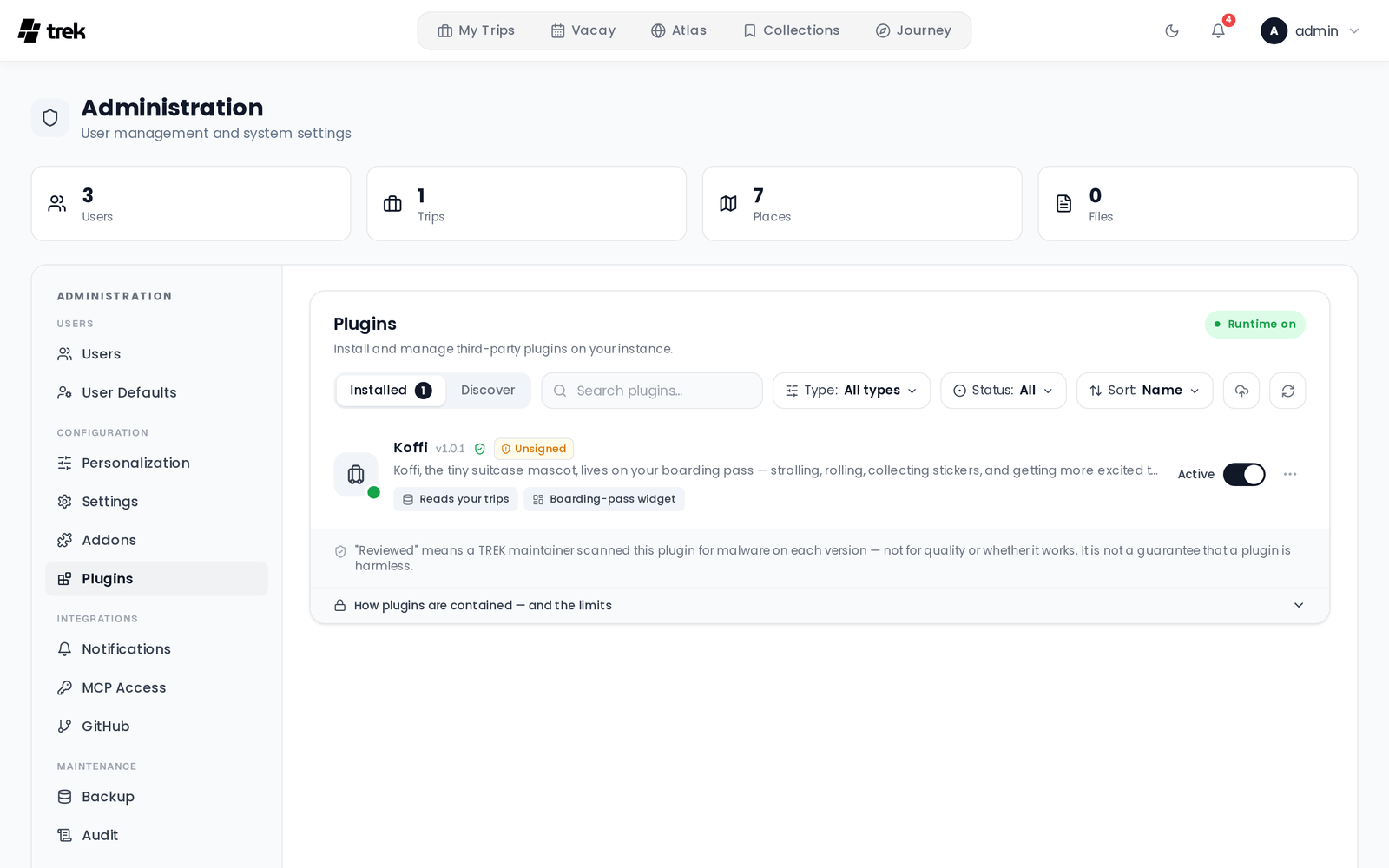The width and height of the screenshot is (1389, 868).
Task: Click the Koffi suitcase plugin icon
Action: (356, 475)
